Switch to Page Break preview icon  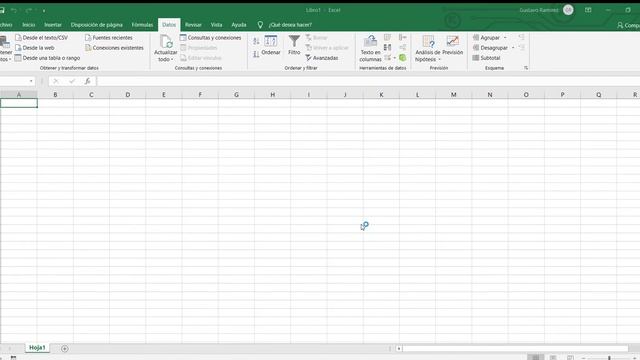point(570,358)
